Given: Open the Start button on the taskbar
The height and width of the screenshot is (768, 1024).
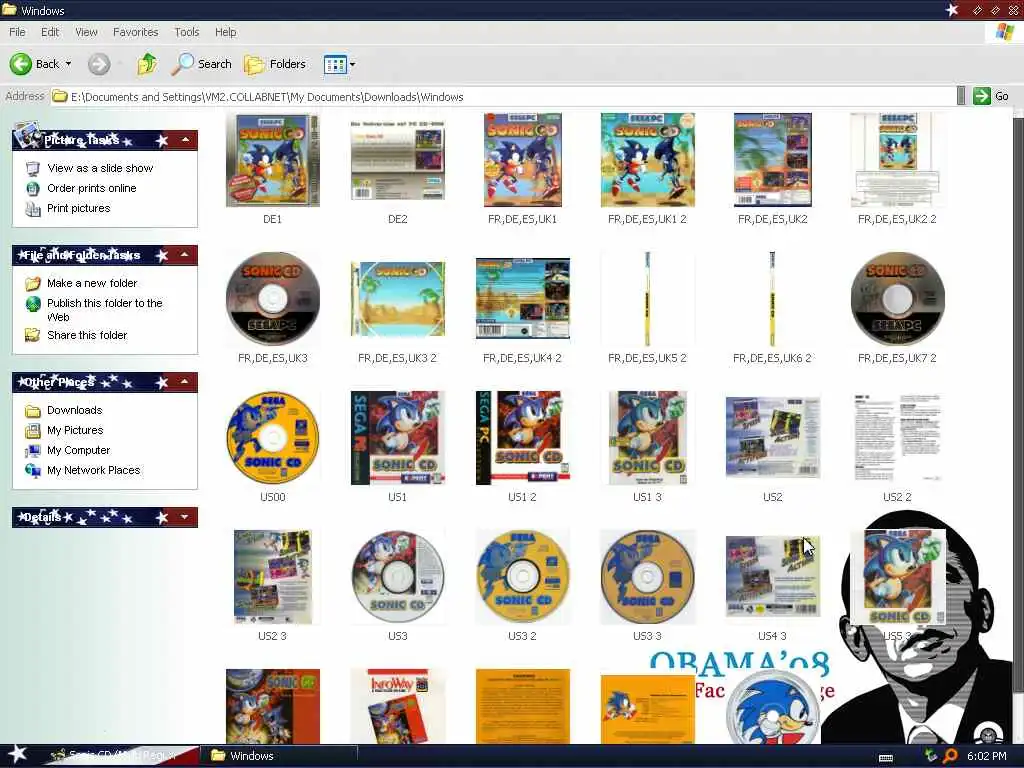Looking at the screenshot, I should 17,756.
